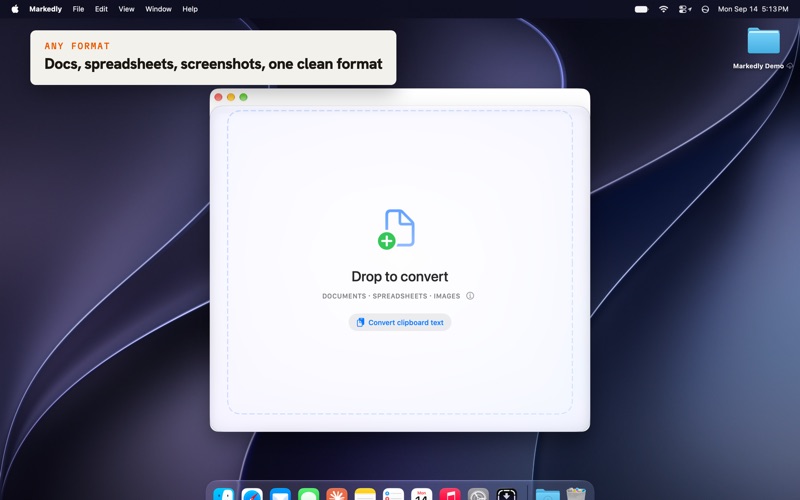Open the View menu
The height and width of the screenshot is (500, 800).
coord(127,9)
